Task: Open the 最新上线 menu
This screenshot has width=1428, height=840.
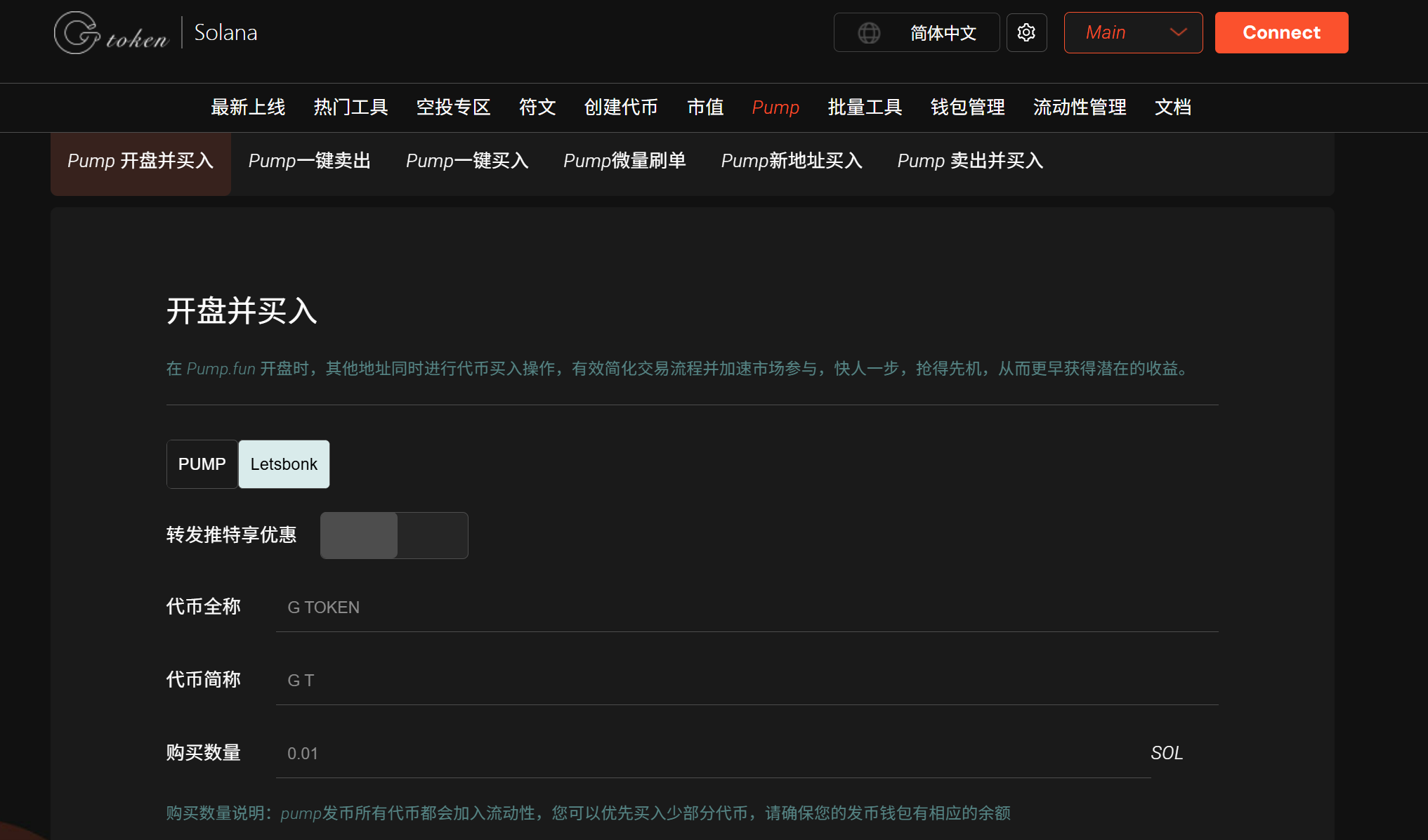Action: click(248, 107)
